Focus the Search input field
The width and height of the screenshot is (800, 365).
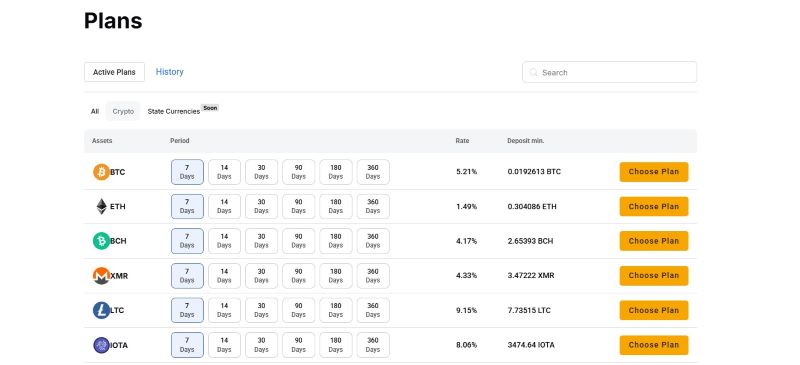pyautogui.click(x=609, y=72)
